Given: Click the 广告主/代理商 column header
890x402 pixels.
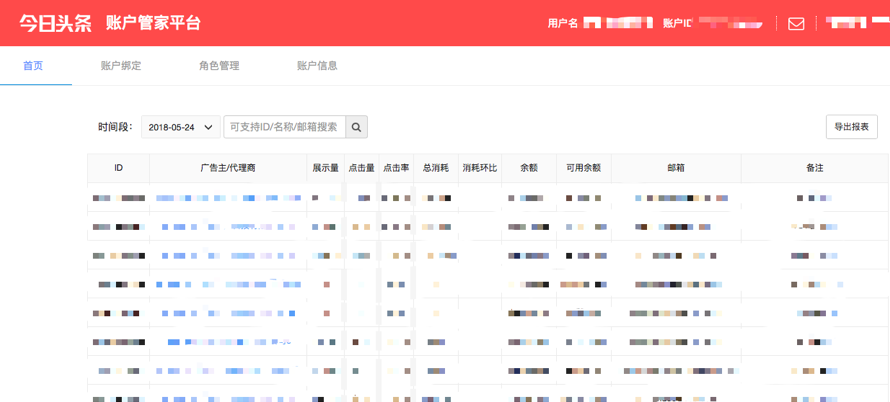Looking at the screenshot, I should pos(228,168).
